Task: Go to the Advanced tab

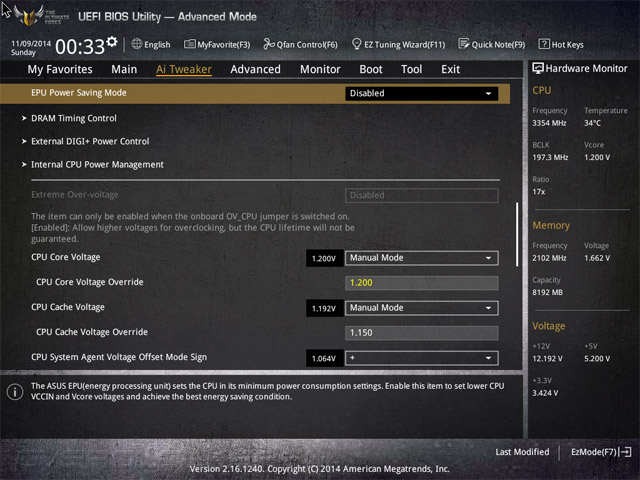Action: point(256,69)
